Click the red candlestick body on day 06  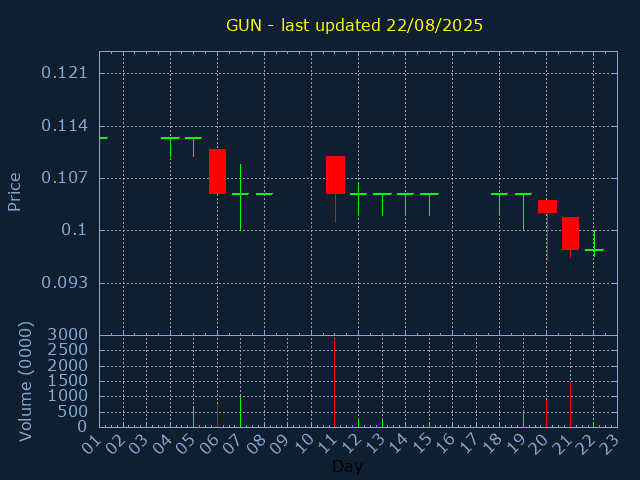click(x=218, y=171)
